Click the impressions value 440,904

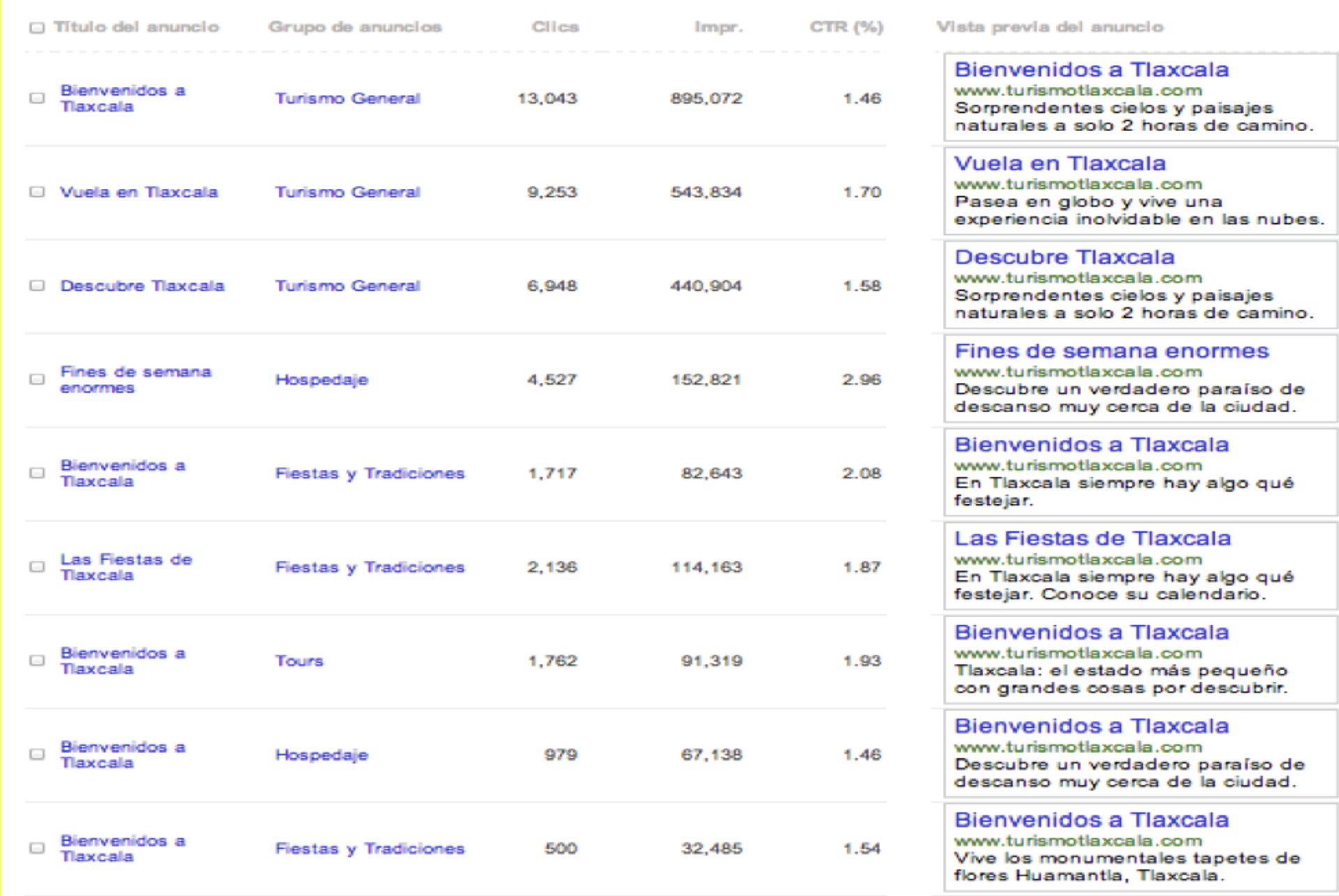(706, 286)
